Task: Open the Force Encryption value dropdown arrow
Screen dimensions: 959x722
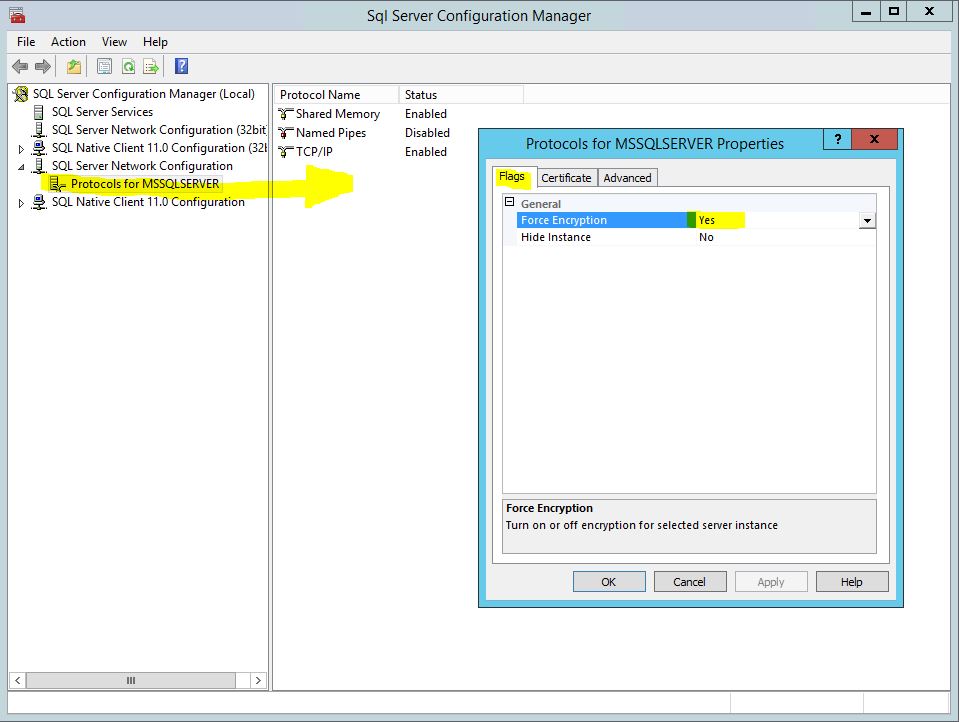Action: pos(867,220)
